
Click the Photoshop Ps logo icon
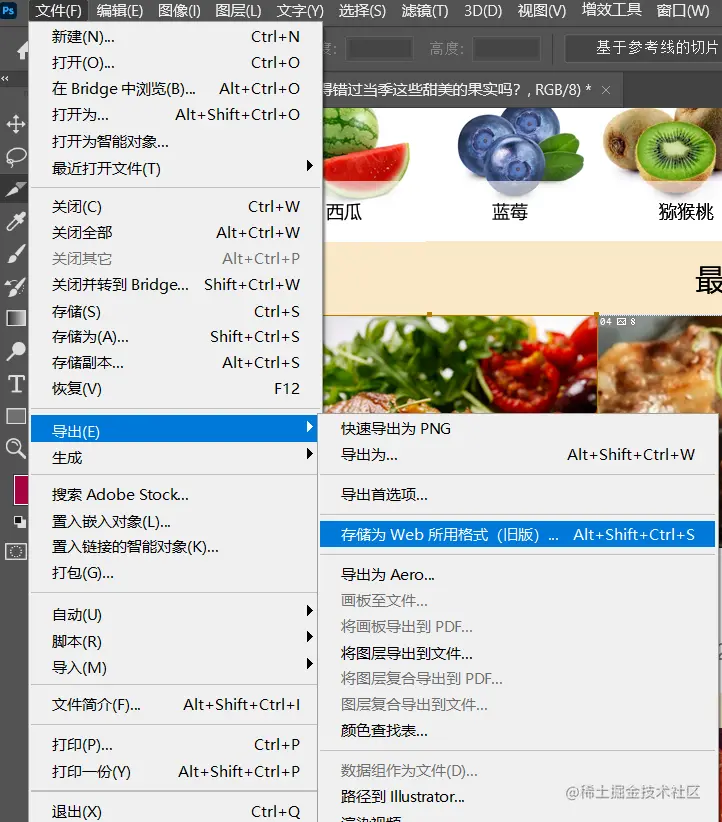coord(8,10)
